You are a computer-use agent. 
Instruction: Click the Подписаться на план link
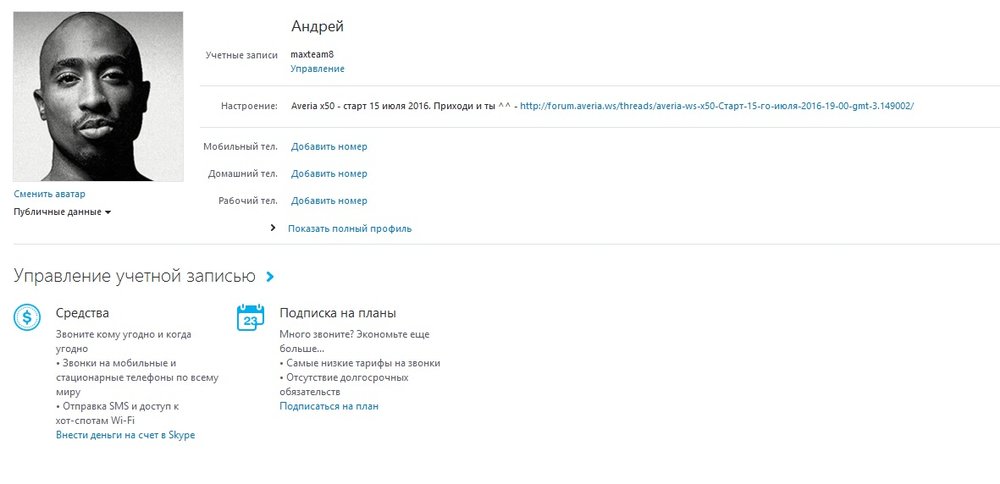pyautogui.click(x=329, y=406)
